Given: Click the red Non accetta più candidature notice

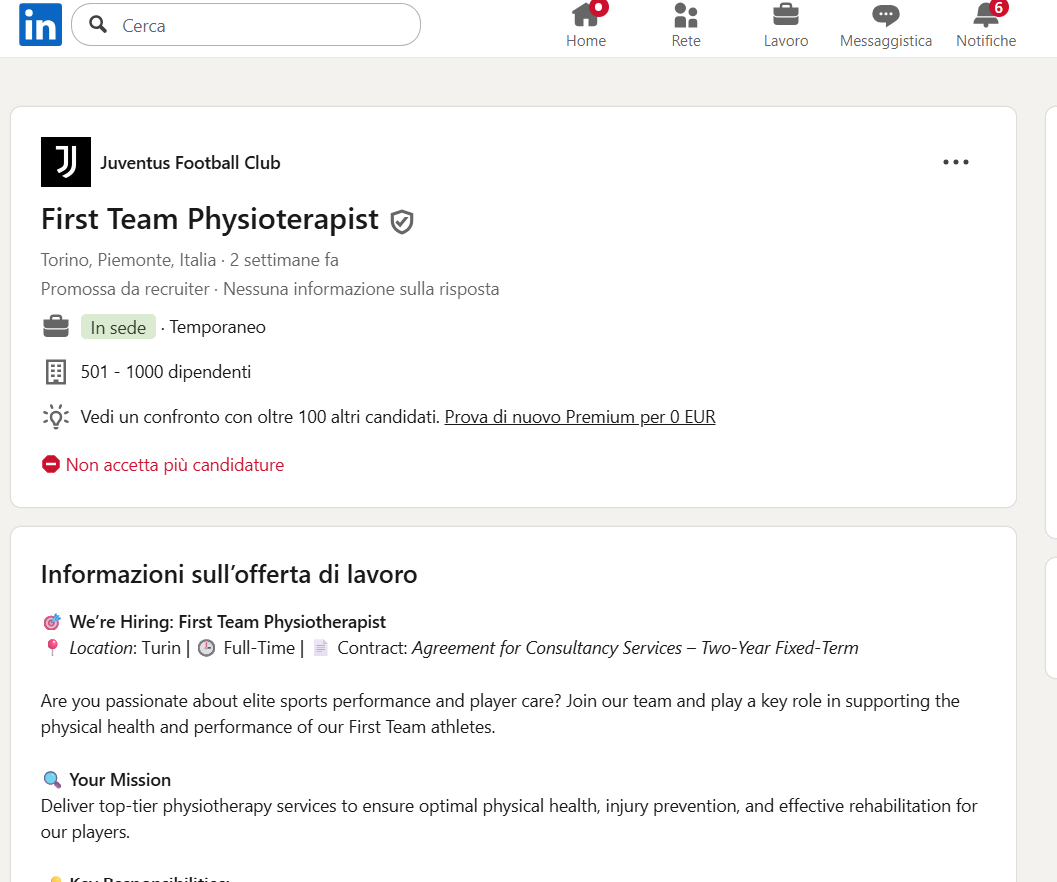Looking at the screenshot, I should click(162, 465).
